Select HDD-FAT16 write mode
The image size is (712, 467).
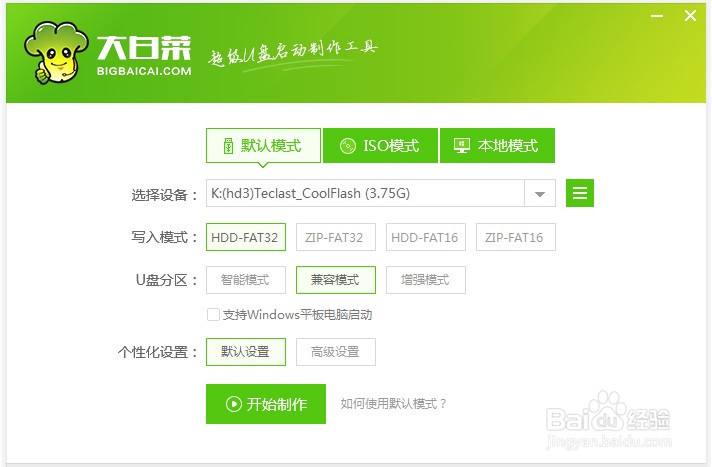pos(425,237)
